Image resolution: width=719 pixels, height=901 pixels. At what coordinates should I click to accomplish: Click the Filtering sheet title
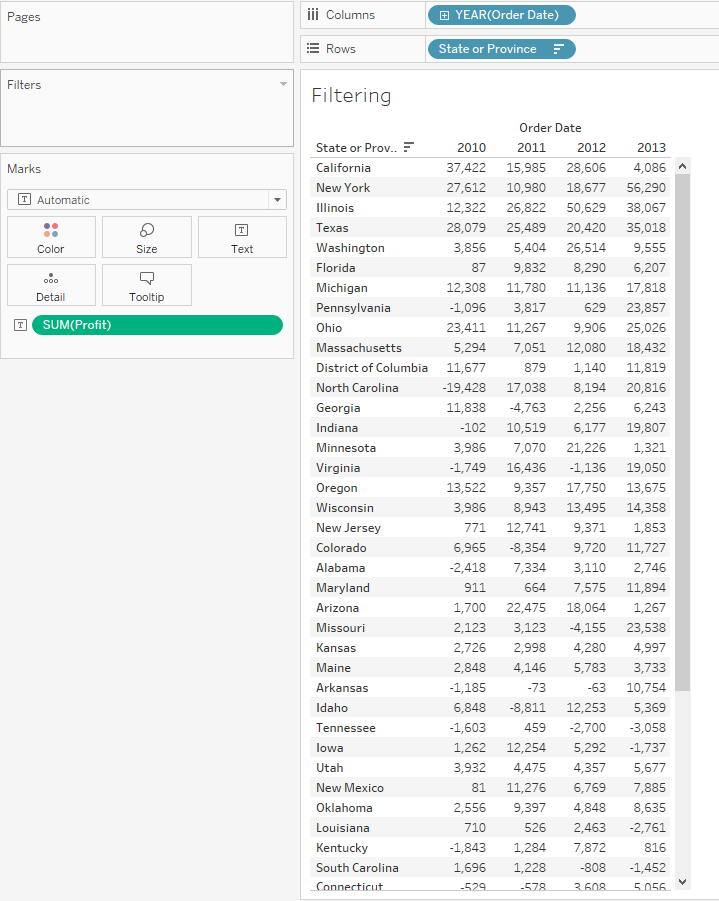[351, 95]
